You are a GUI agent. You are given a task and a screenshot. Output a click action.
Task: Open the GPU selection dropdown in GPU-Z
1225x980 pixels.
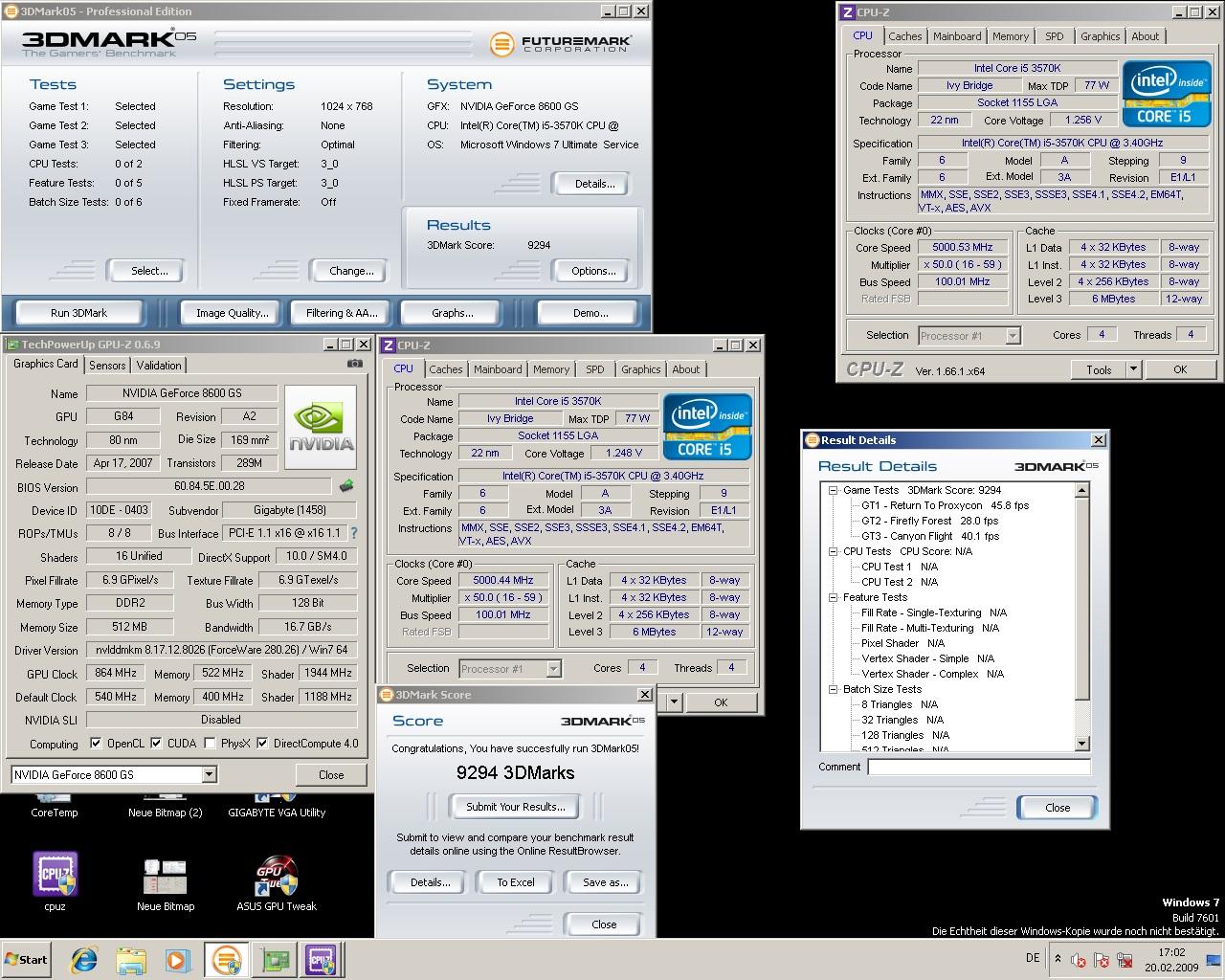pos(209,774)
